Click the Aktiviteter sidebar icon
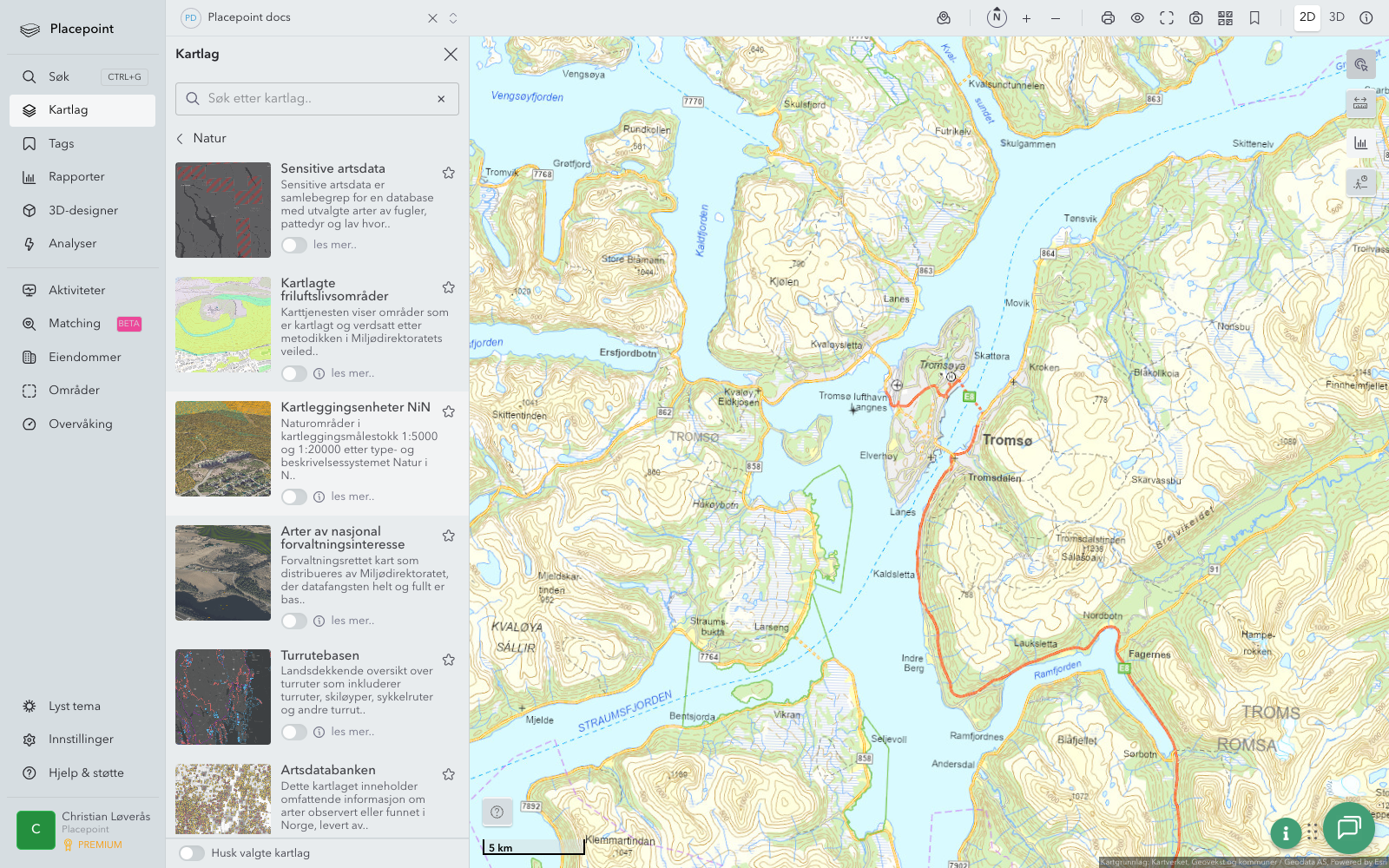Image resolution: width=1389 pixels, height=868 pixels. 30,291
